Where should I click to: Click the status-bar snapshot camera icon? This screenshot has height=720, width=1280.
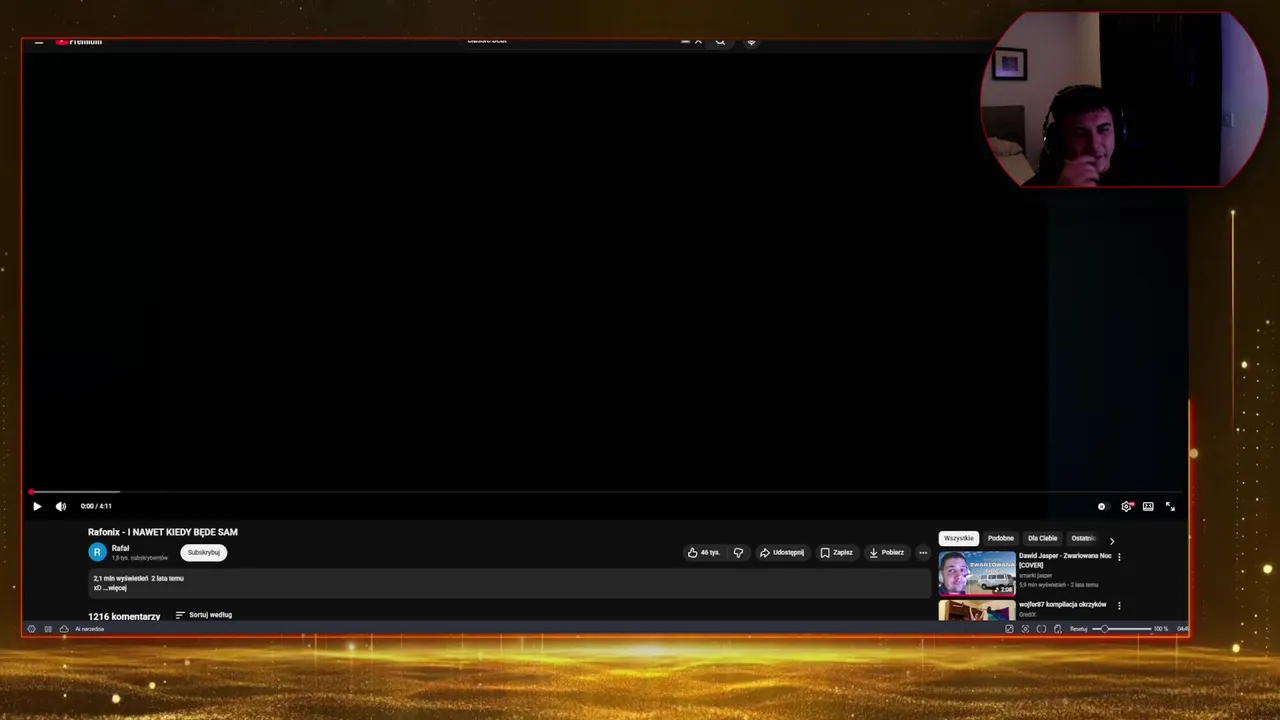[1025, 629]
